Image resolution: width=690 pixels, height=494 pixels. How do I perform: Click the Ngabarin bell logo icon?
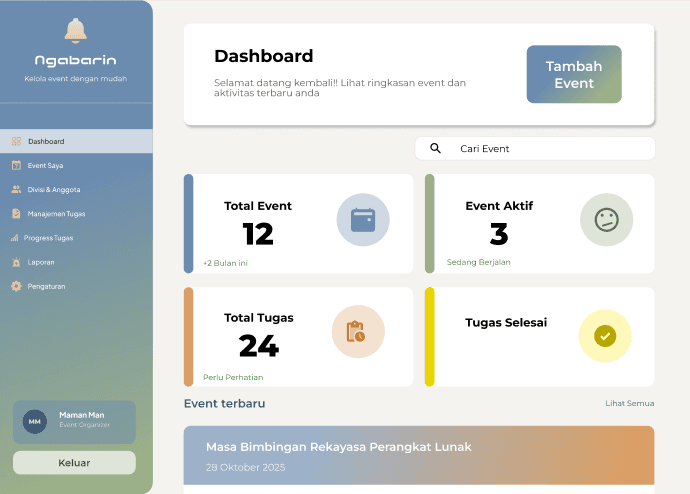pos(76,31)
